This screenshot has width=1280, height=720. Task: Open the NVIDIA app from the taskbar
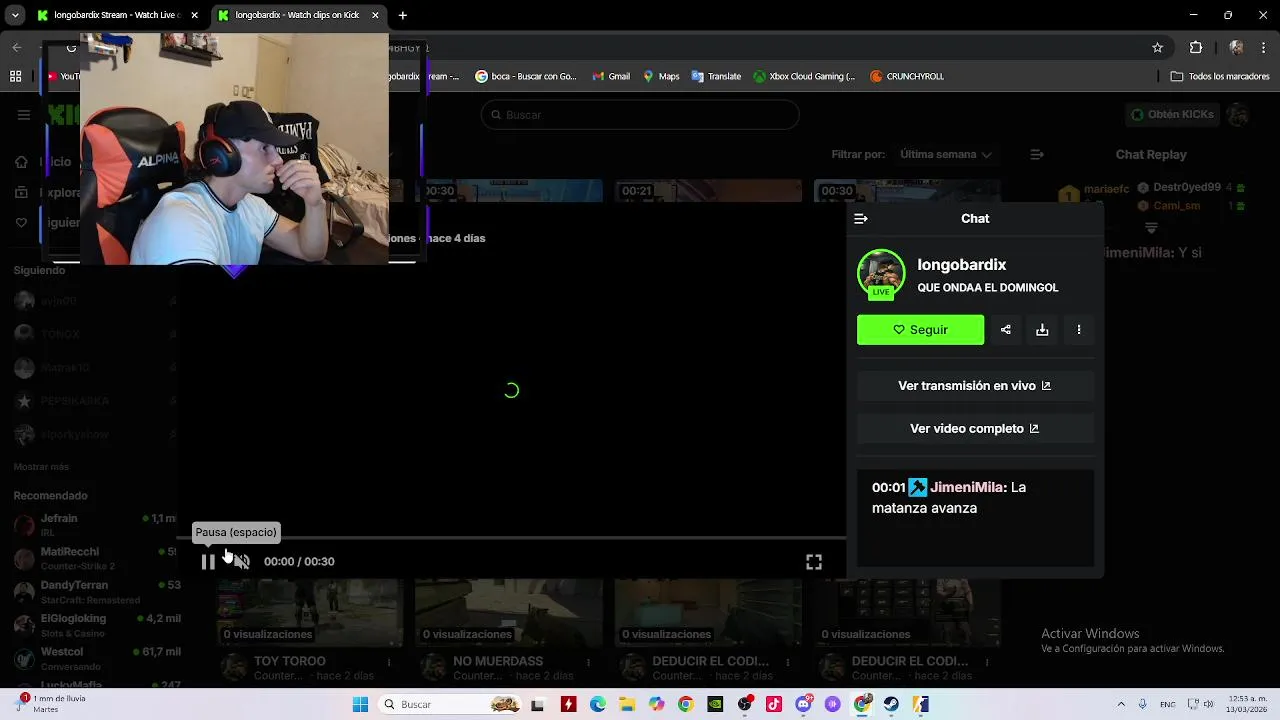tap(715, 705)
